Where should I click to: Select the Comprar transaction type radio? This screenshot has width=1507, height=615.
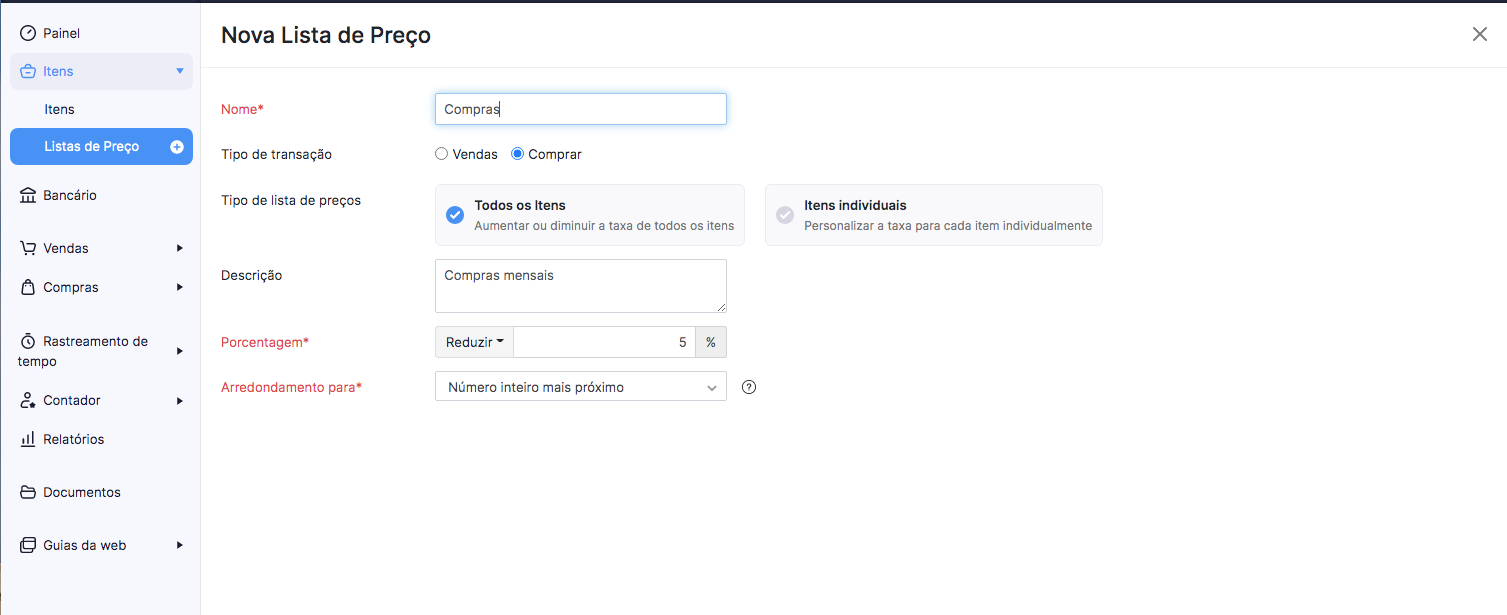coord(517,154)
